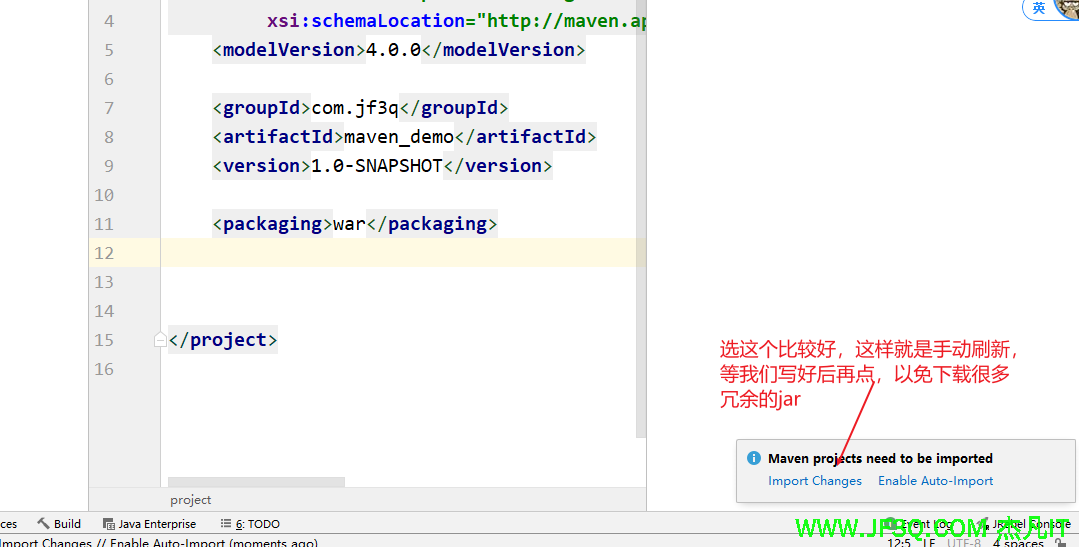
Task: Click the maven_demo artifactId value
Action: coord(398,137)
